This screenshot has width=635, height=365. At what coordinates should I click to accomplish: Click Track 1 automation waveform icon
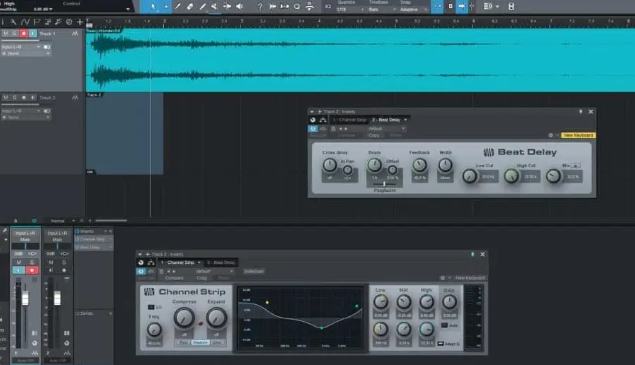tap(75, 33)
